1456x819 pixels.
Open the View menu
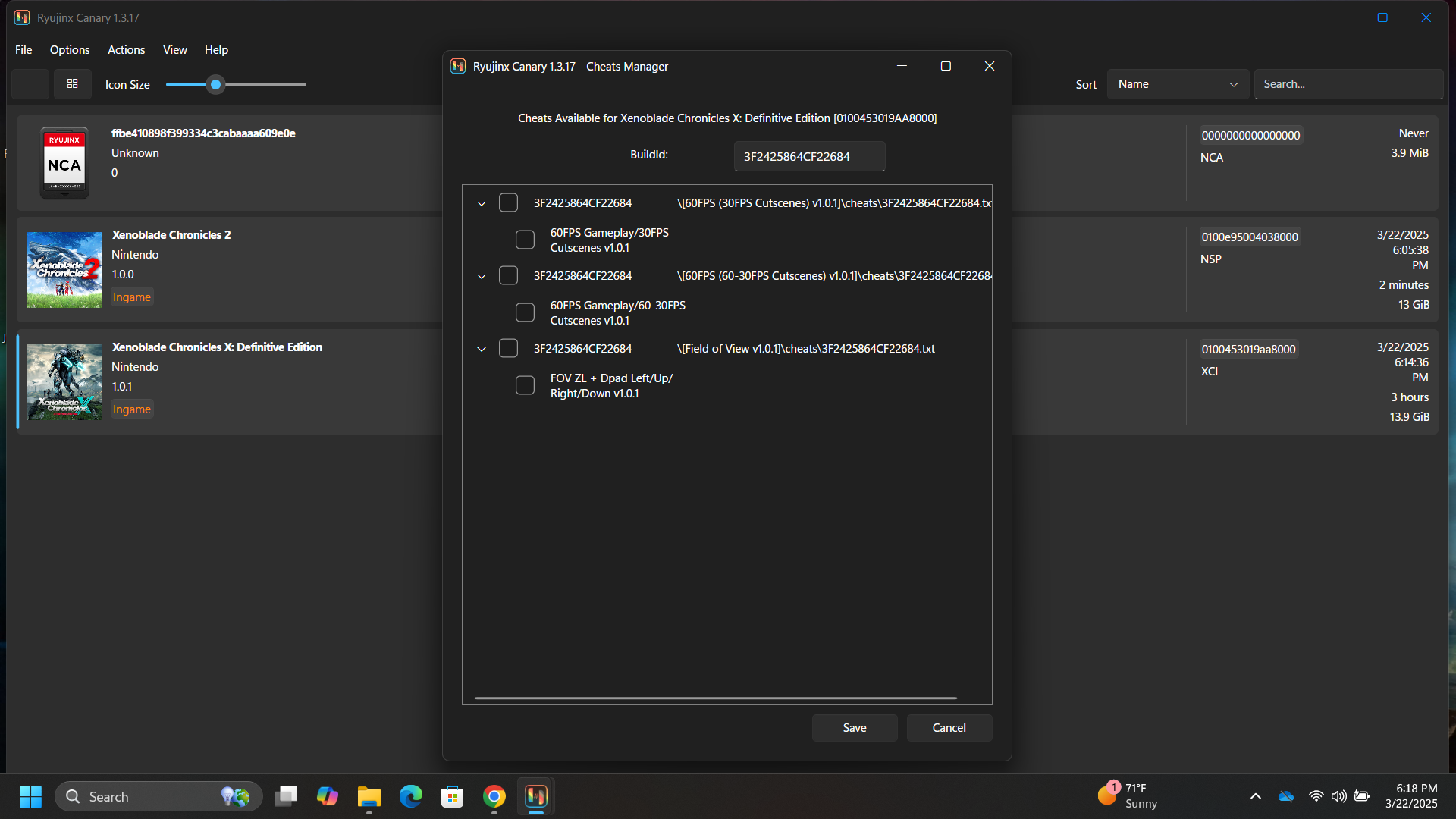[x=174, y=50]
